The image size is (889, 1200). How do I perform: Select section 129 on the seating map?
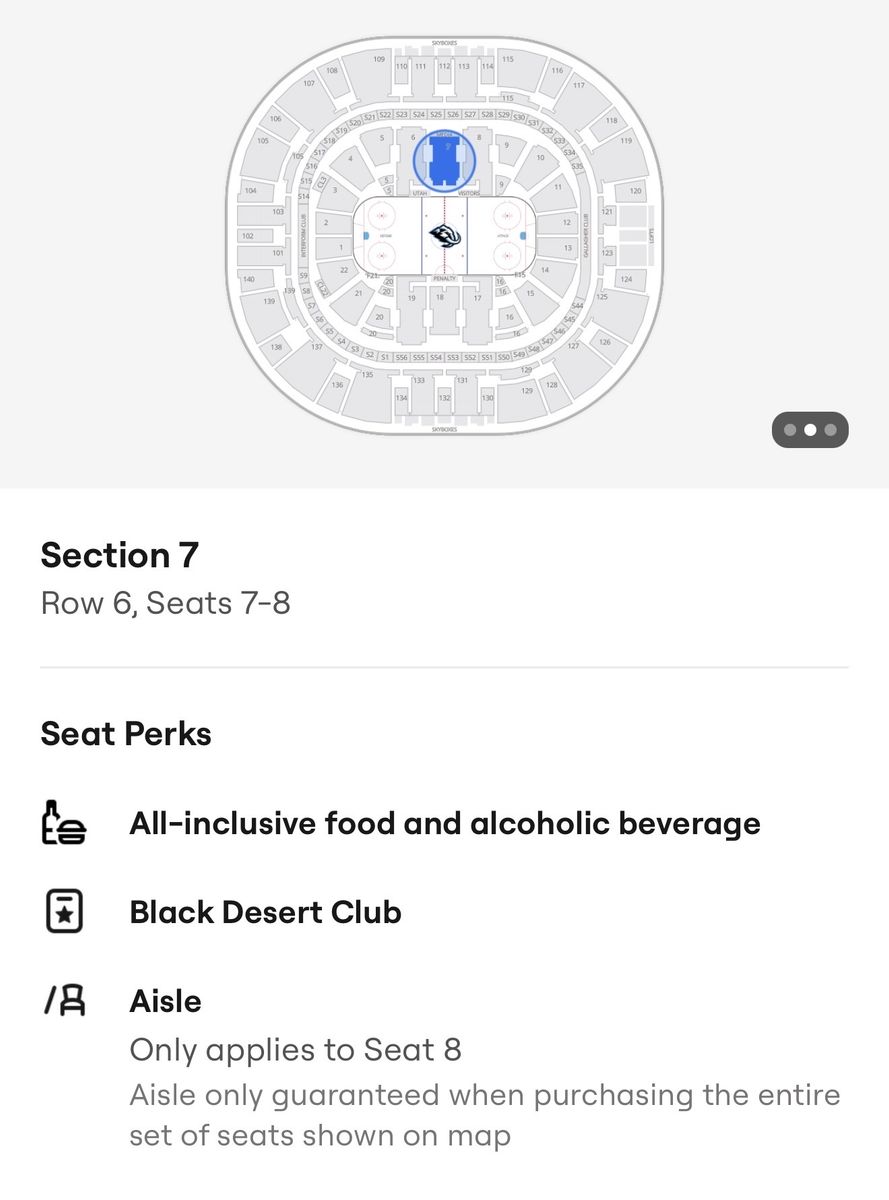coord(526,390)
